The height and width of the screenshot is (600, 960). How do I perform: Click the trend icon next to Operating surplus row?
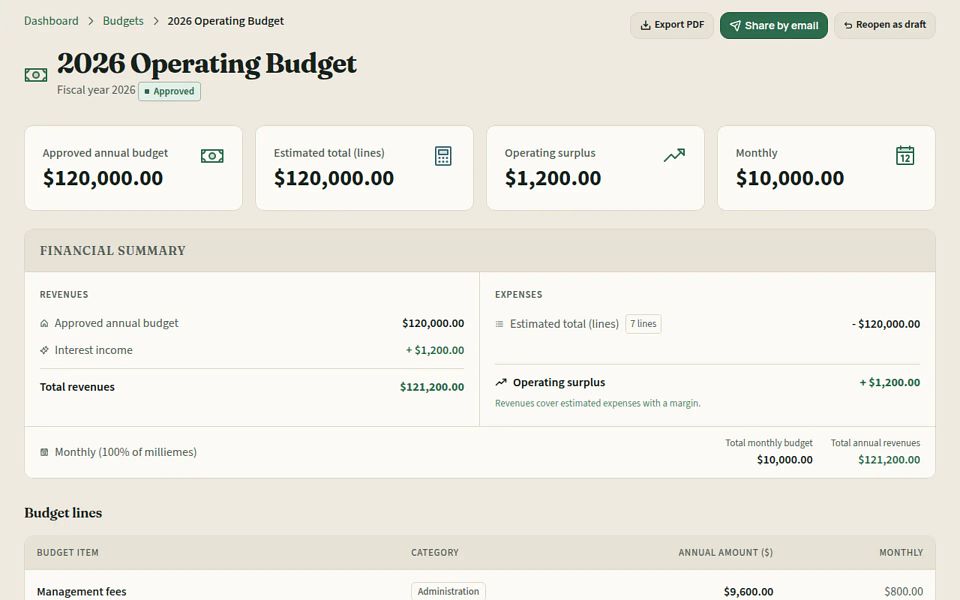point(501,382)
